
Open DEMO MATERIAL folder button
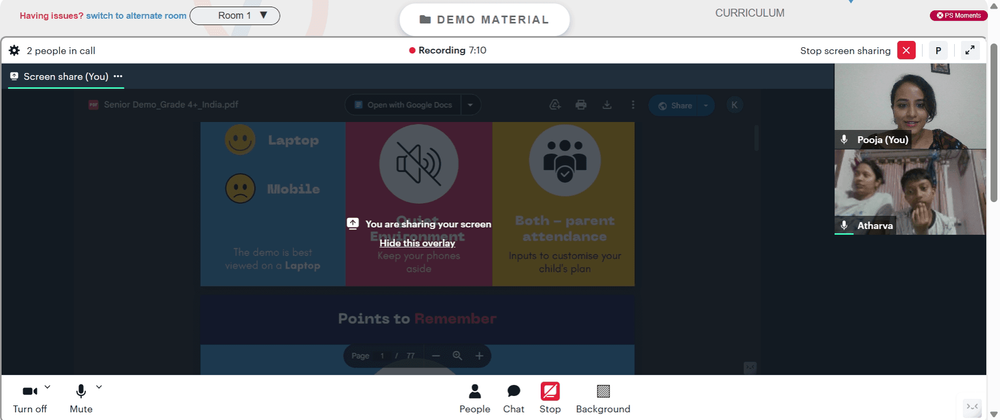point(485,20)
